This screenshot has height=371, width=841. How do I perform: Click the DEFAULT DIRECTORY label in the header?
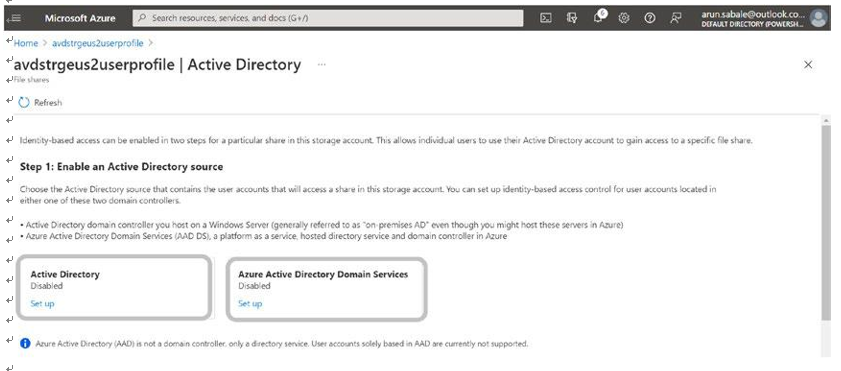tap(752, 25)
